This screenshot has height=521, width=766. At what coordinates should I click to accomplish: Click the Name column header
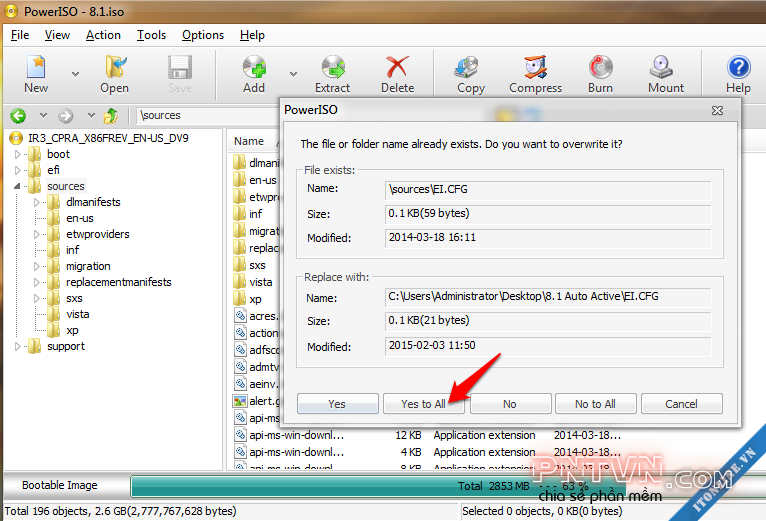click(x=249, y=141)
